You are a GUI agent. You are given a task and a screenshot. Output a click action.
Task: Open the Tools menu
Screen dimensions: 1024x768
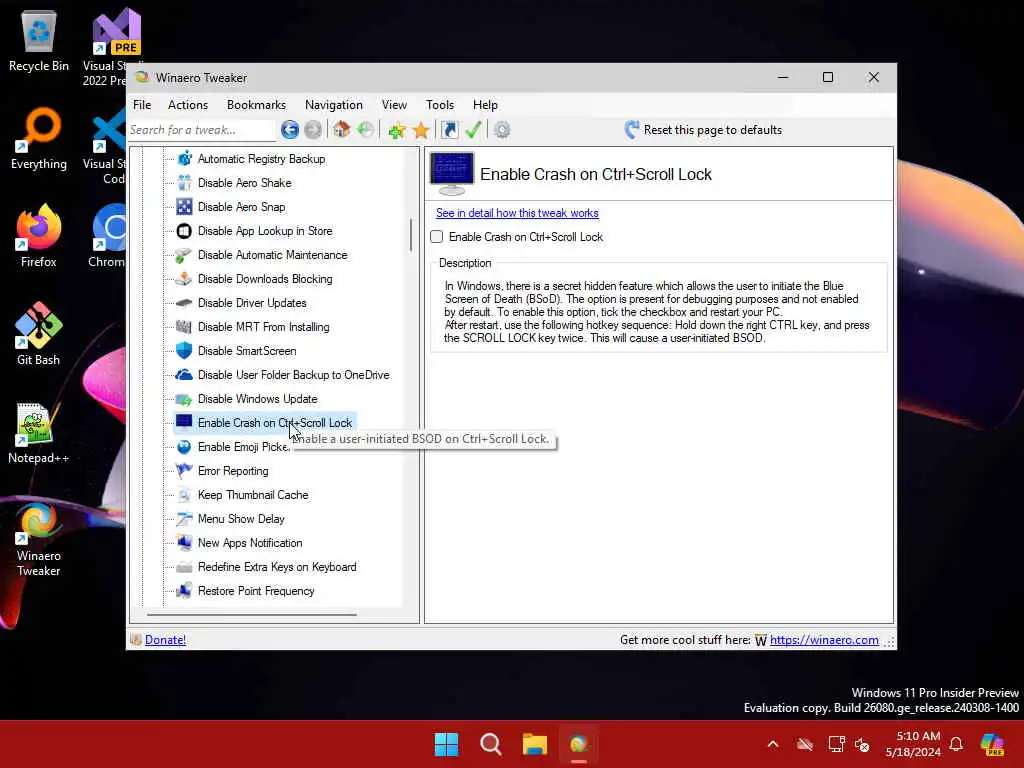440,104
